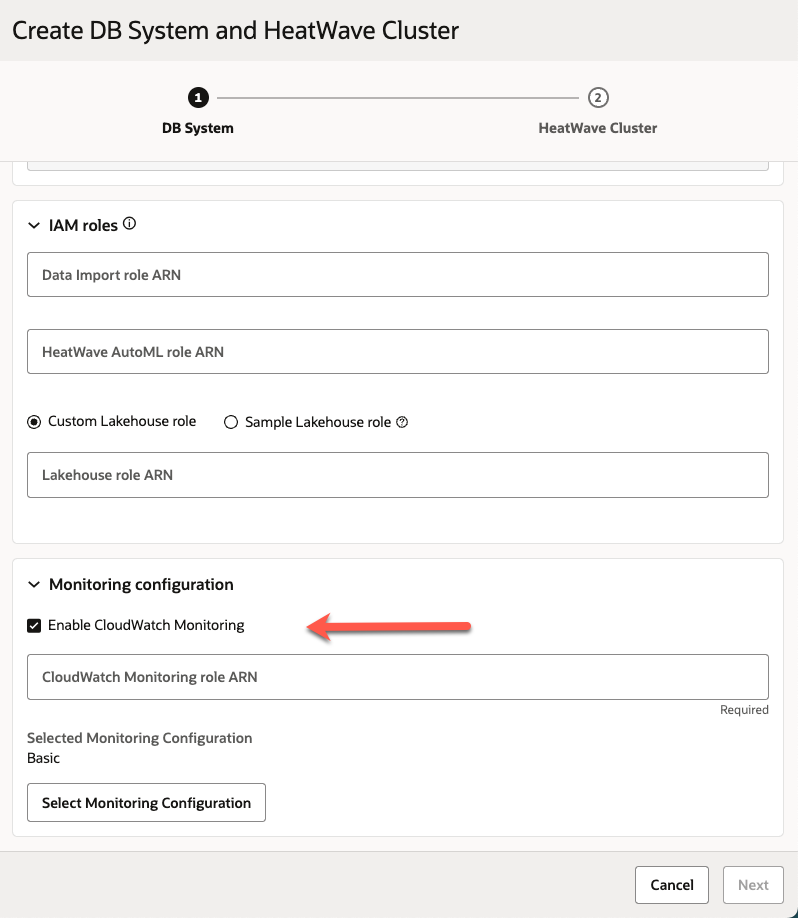Collapse the Monitoring configuration section
The height and width of the screenshot is (918, 798).
pyautogui.click(x=34, y=584)
